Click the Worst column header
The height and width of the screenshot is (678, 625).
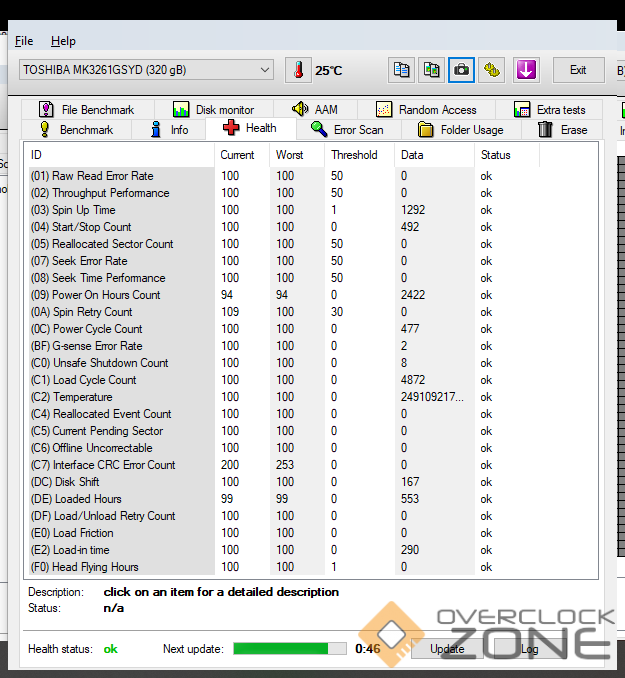pos(297,155)
